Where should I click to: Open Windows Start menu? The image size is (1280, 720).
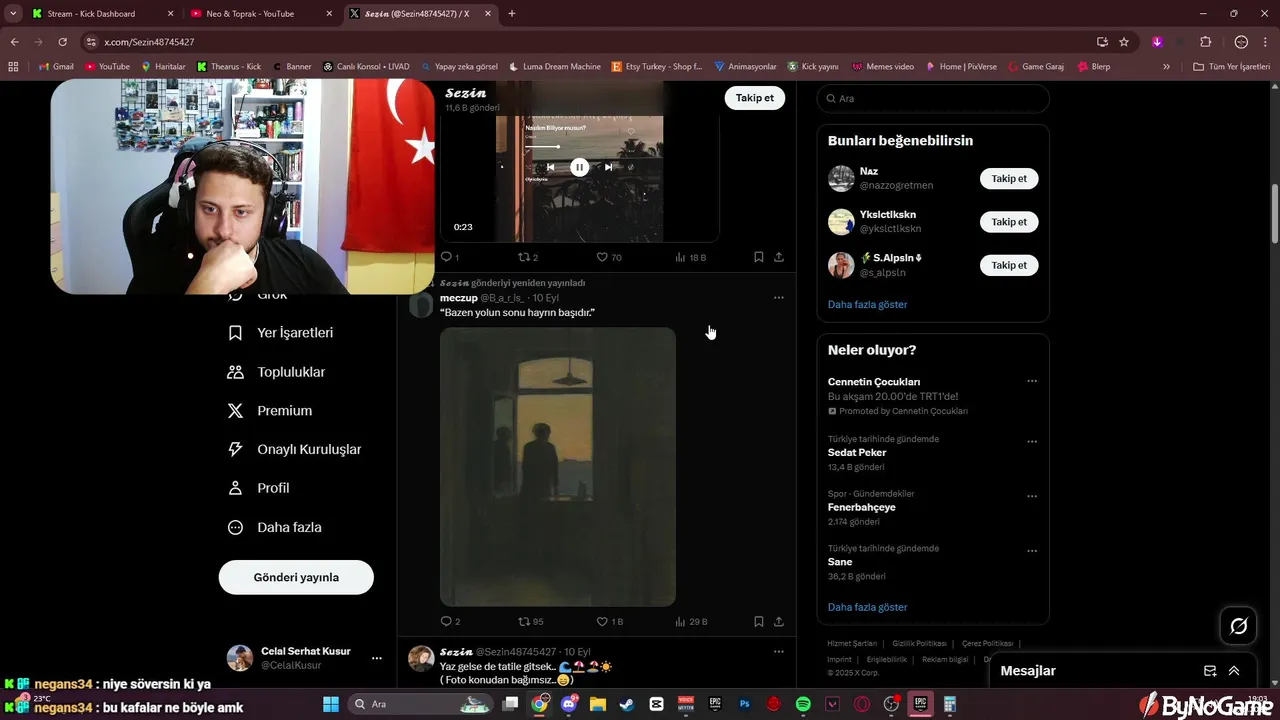point(331,704)
